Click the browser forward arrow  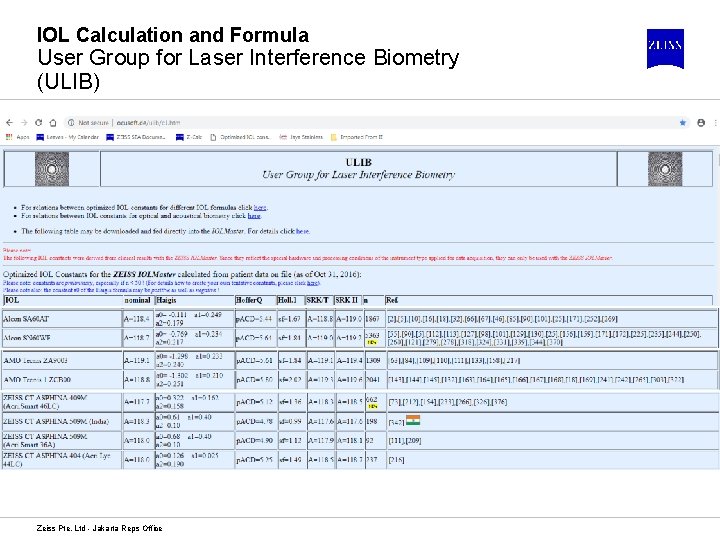[x=24, y=123]
